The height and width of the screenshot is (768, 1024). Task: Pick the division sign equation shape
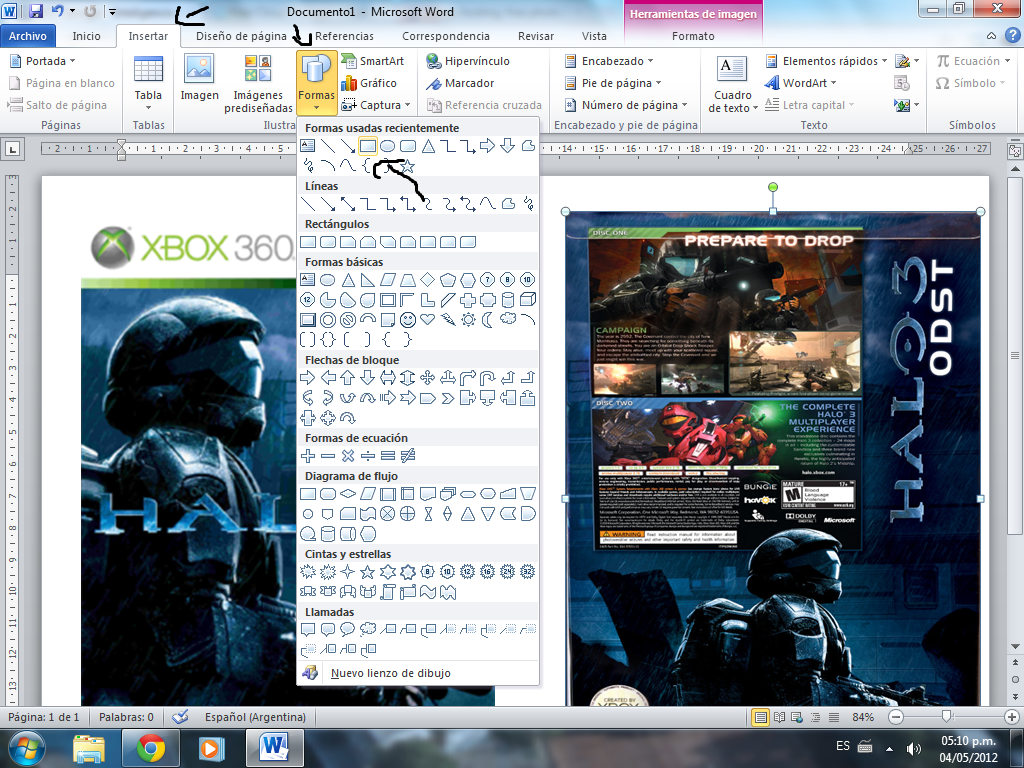(x=368, y=456)
